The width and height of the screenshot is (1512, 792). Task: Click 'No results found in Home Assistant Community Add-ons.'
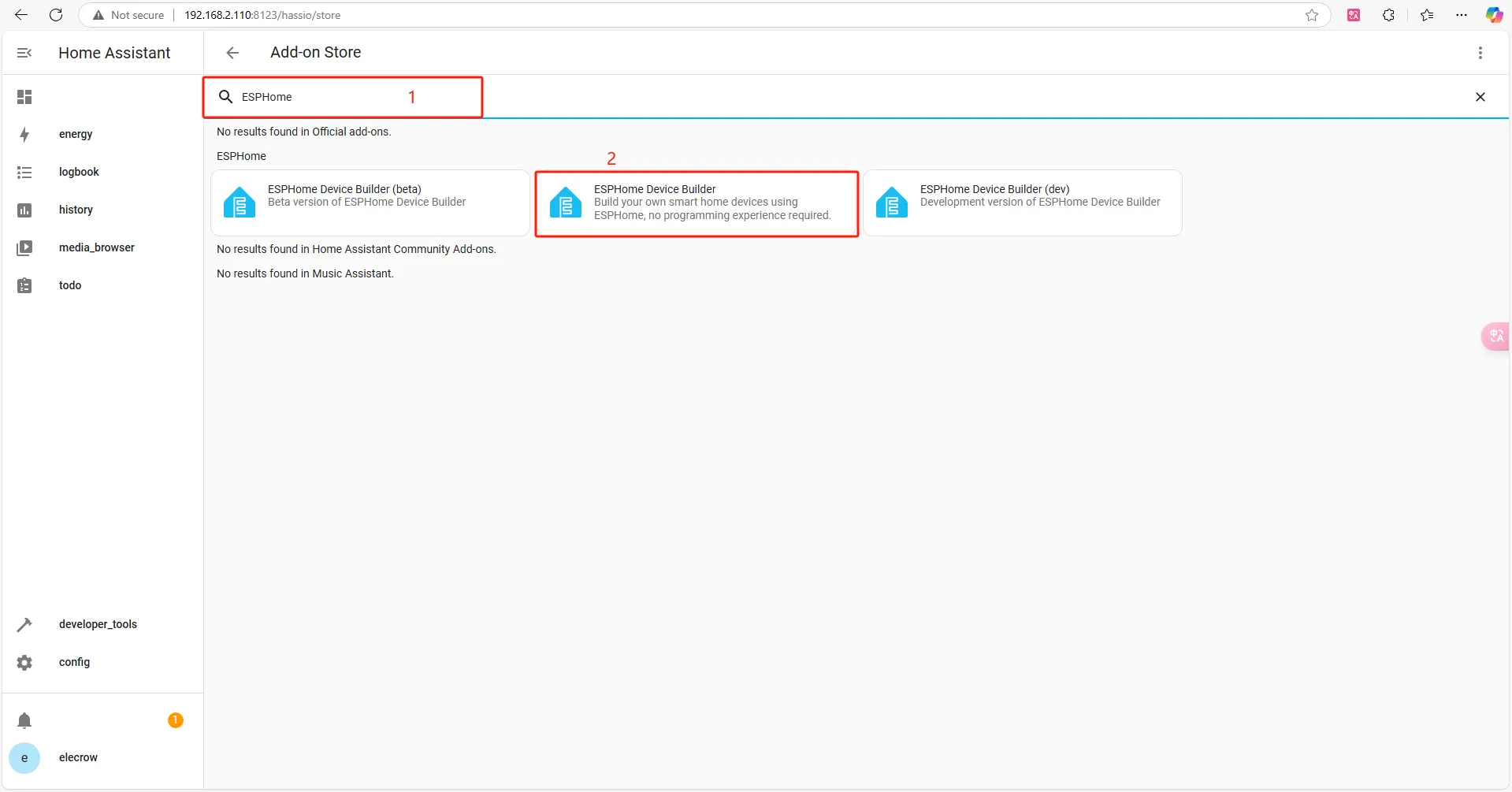(356, 249)
